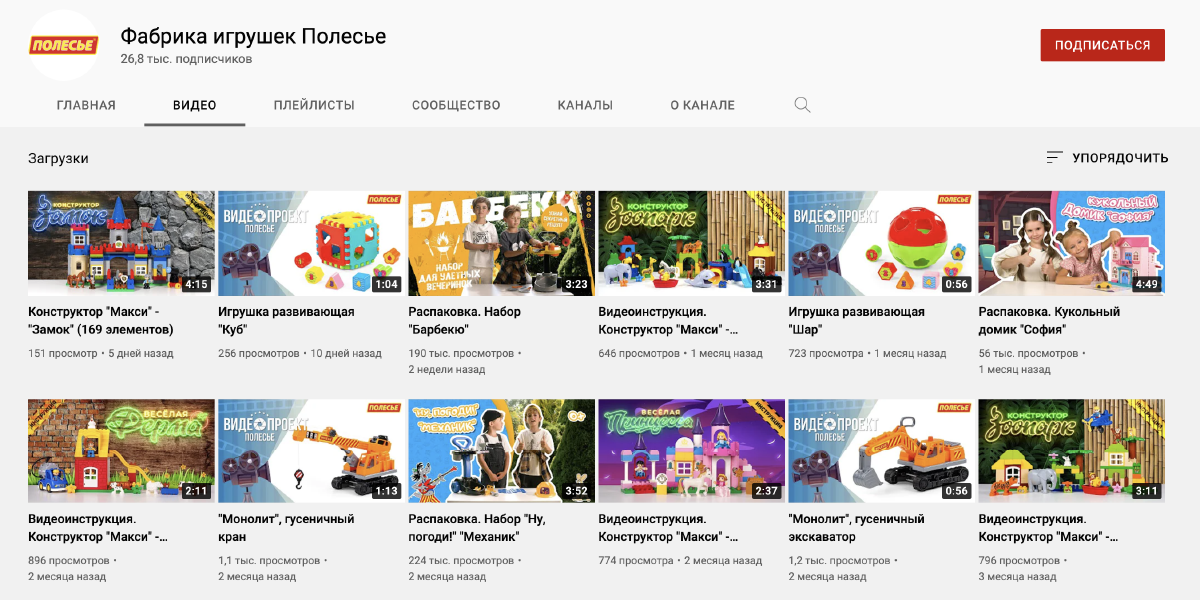
Task: Open title Распаковка. Набор "Барбекю"
Action: [x=464, y=320]
